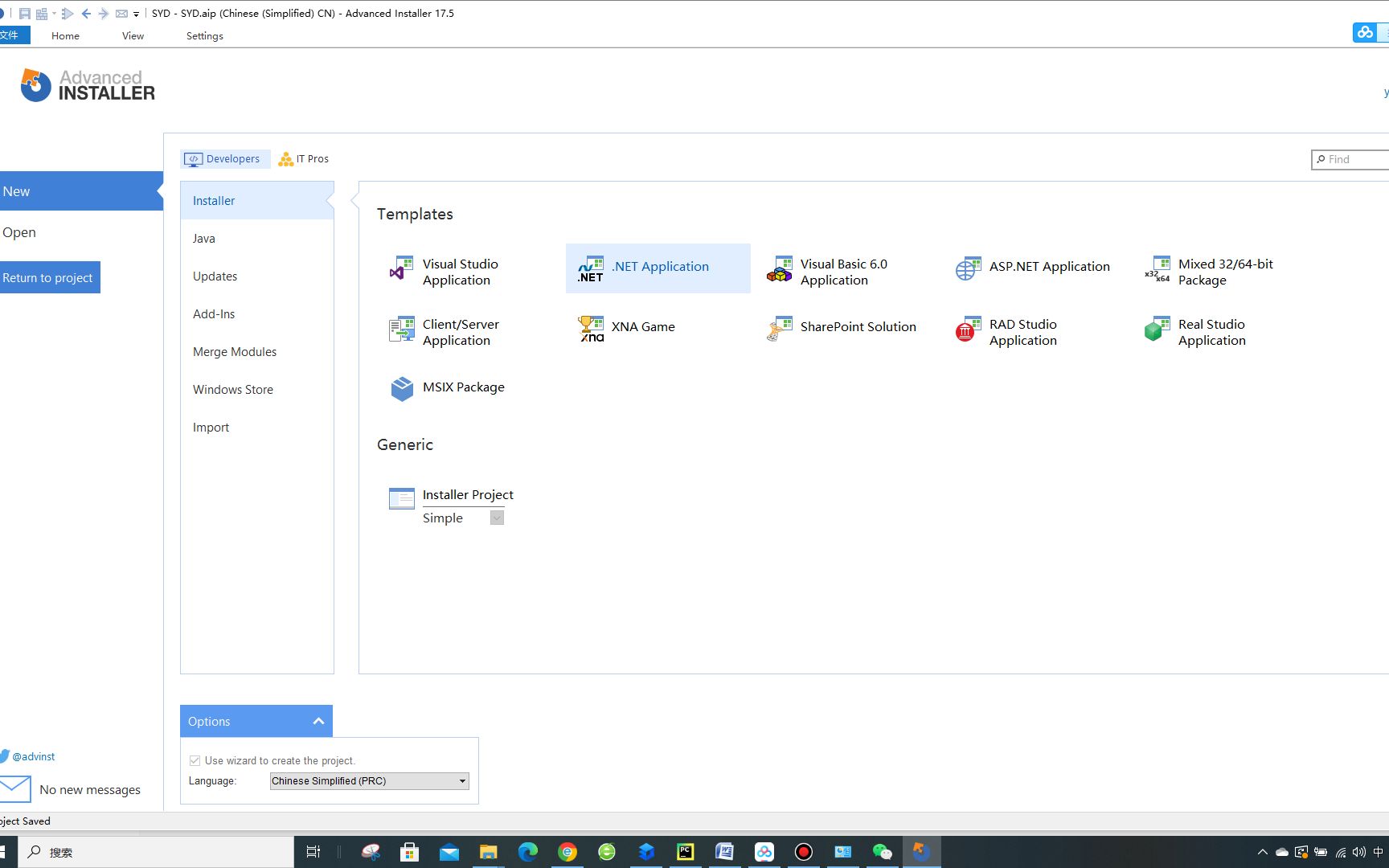Image resolution: width=1389 pixels, height=868 pixels.
Task: Pick the Visual Basic 6.0 Application icon
Action: (779, 268)
